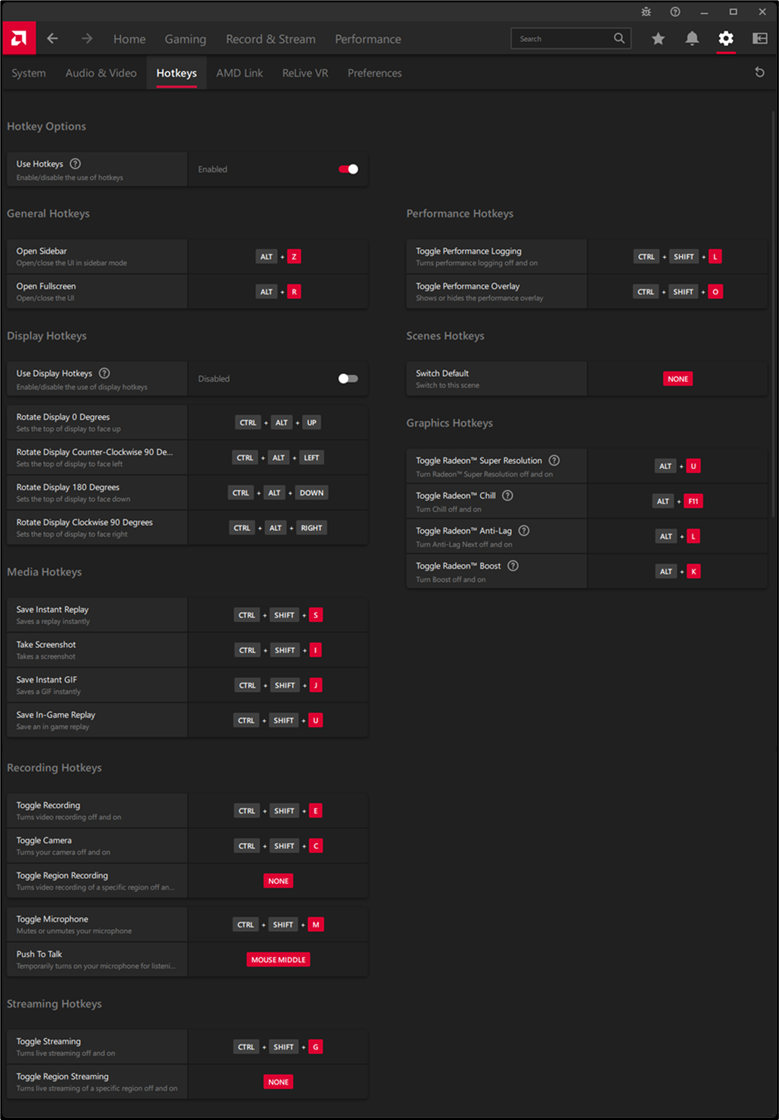The width and height of the screenshot is (779, 1120).
Task: Click the Graphics Hotkeys heading
Action: [x=449, y=423]
